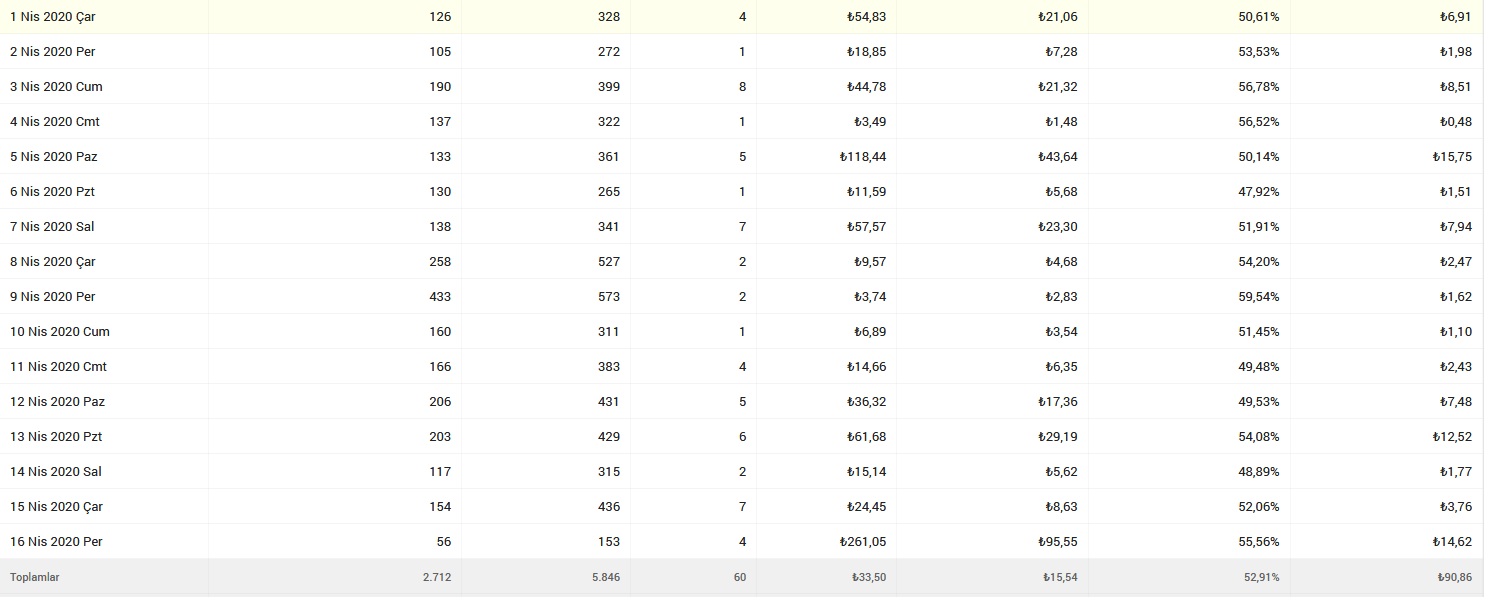Select the 12 Nis 2020 Paz row label

click(x=57, y=402)
